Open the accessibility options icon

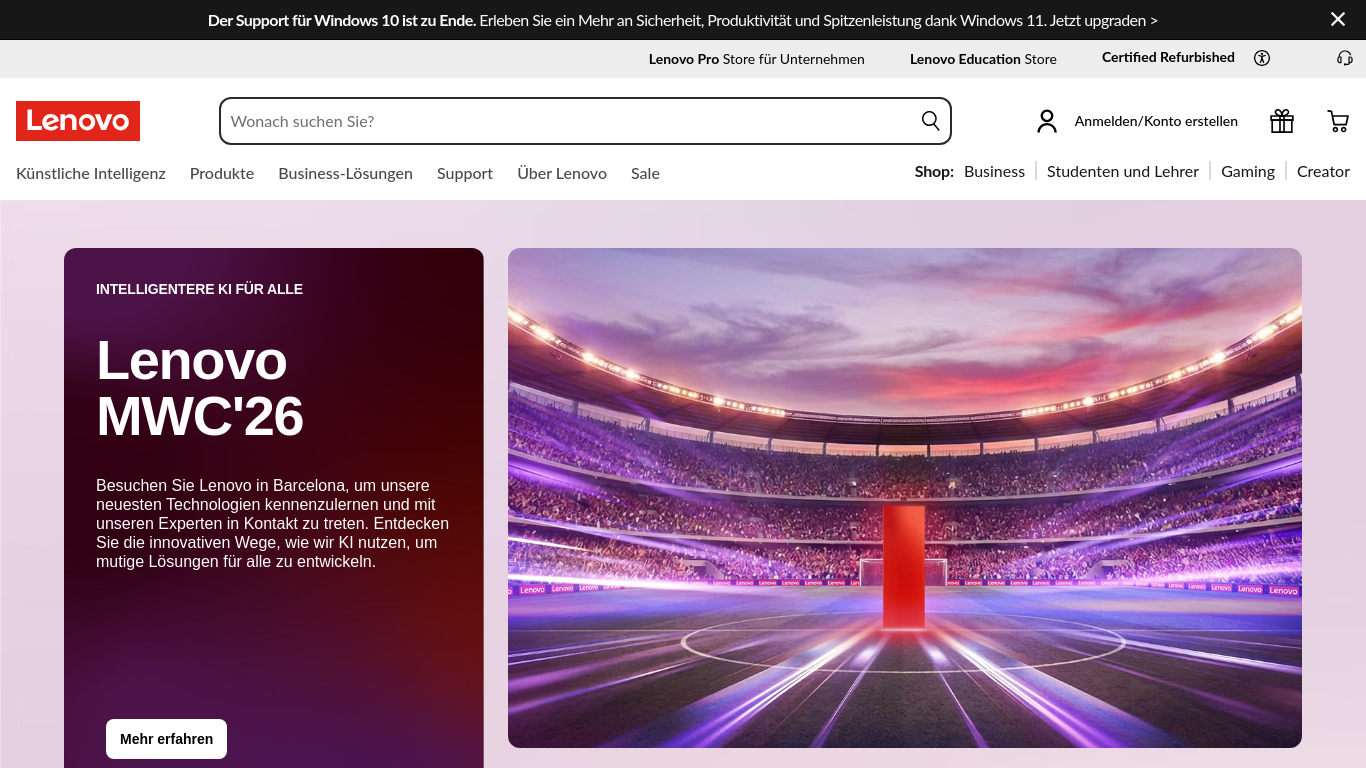click(x=1262, y=58)
